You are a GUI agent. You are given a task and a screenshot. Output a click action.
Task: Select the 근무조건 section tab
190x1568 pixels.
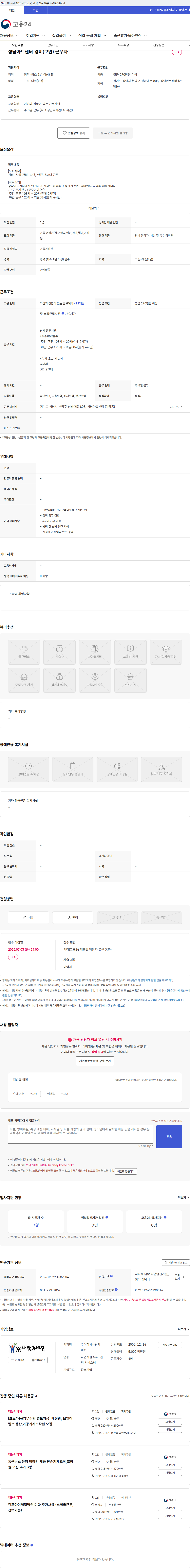tap(53, 45)
